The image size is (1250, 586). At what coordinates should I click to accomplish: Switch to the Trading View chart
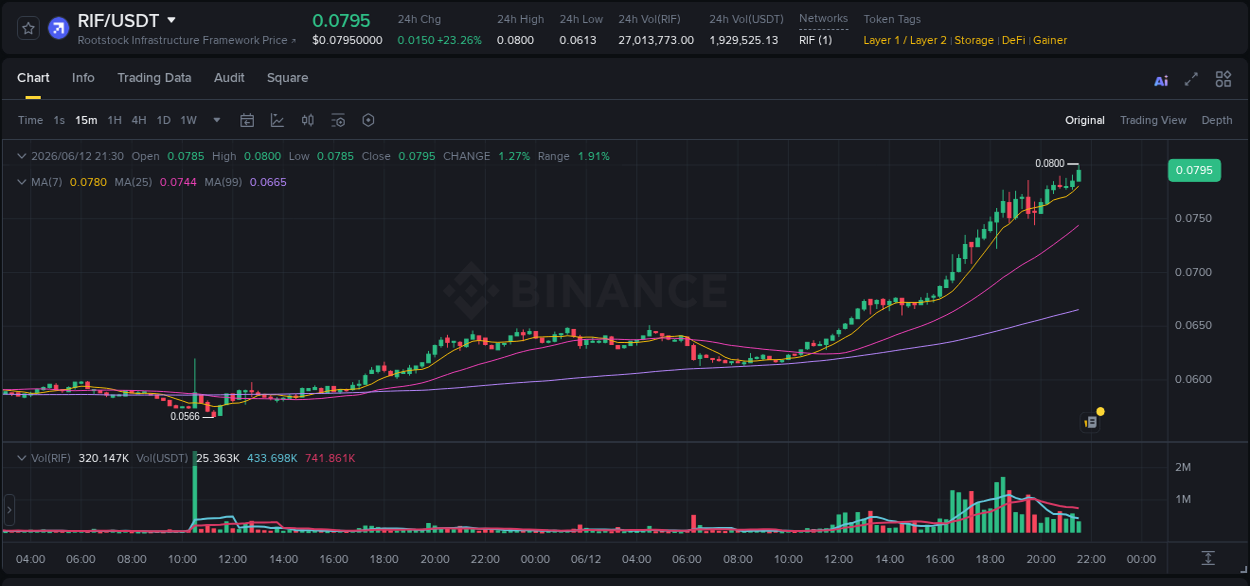(x=1153, y=120)
